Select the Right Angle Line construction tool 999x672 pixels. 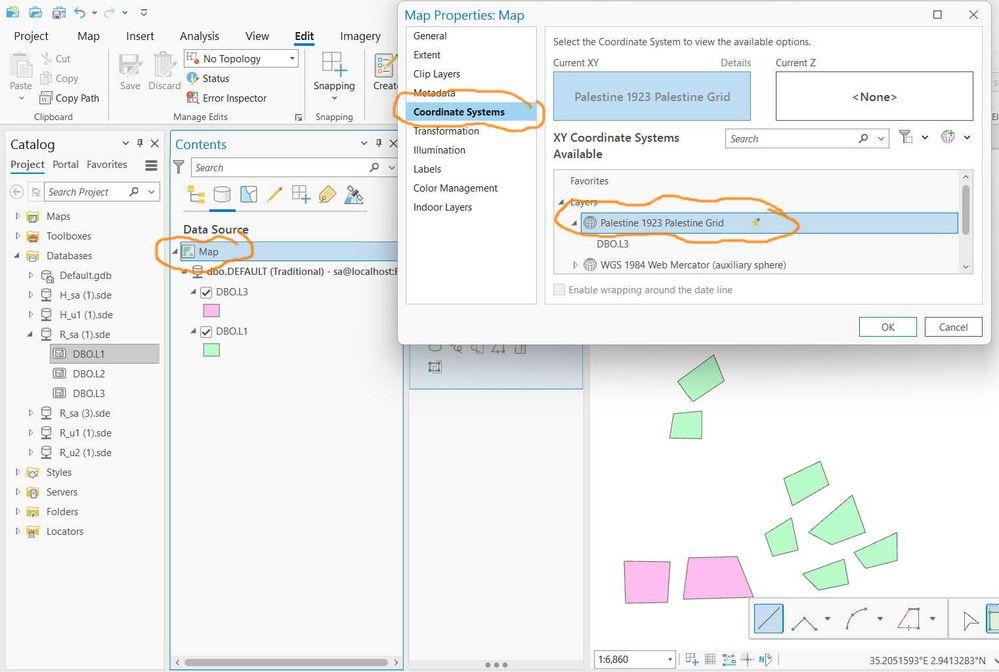[x=804, y=620]
